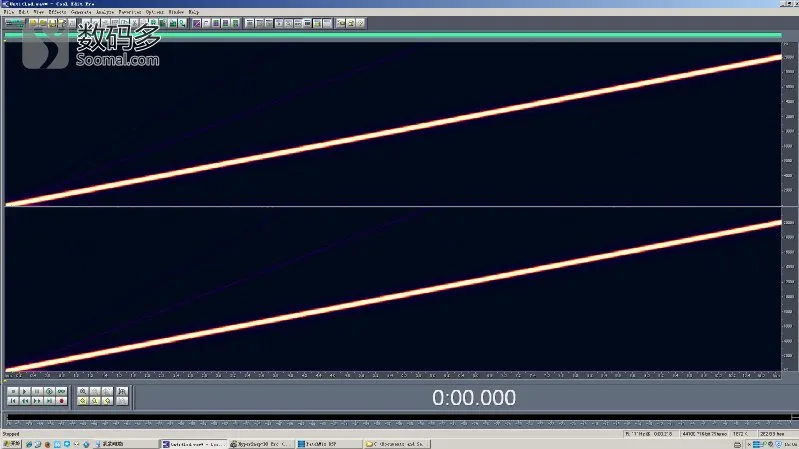Open the Window menu
The height and width of the screenshot is (449, 799).
176,12
